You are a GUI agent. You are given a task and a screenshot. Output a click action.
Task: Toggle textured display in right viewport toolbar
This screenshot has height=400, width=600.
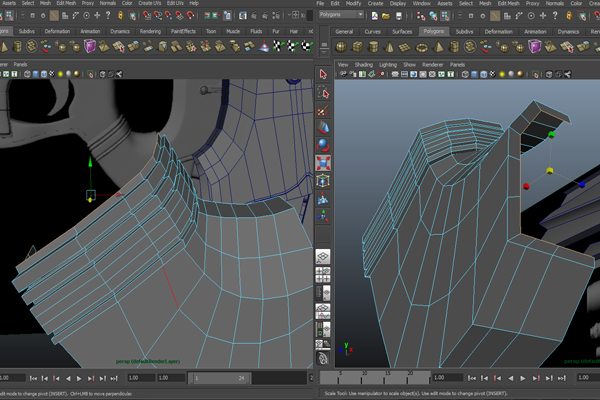[493, 74]
